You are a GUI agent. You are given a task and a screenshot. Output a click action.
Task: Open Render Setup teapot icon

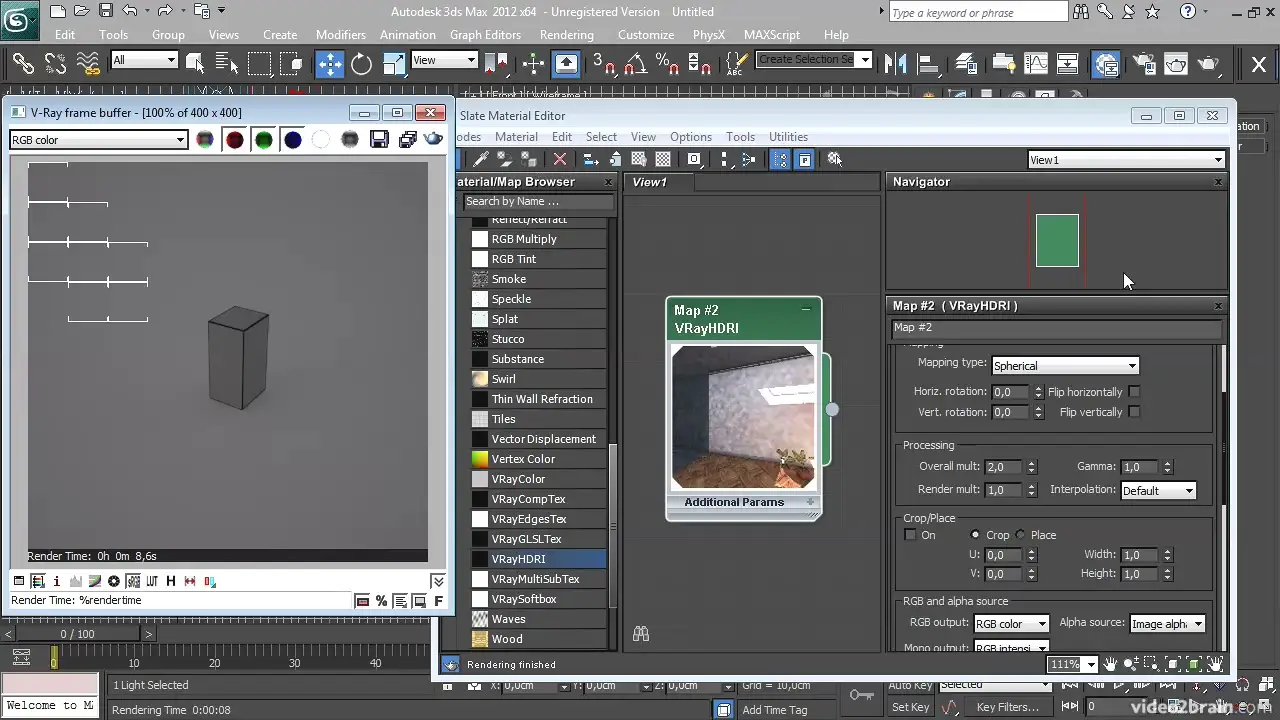tap(1143, 64)
